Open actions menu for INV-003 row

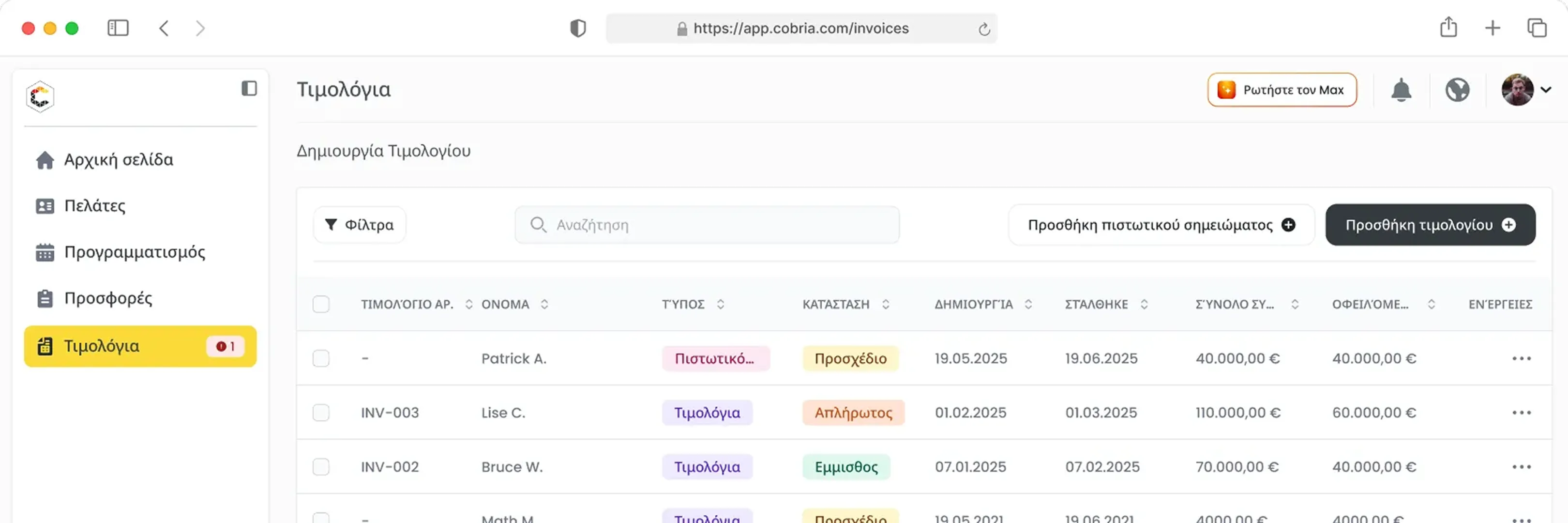pos(1521,413)
